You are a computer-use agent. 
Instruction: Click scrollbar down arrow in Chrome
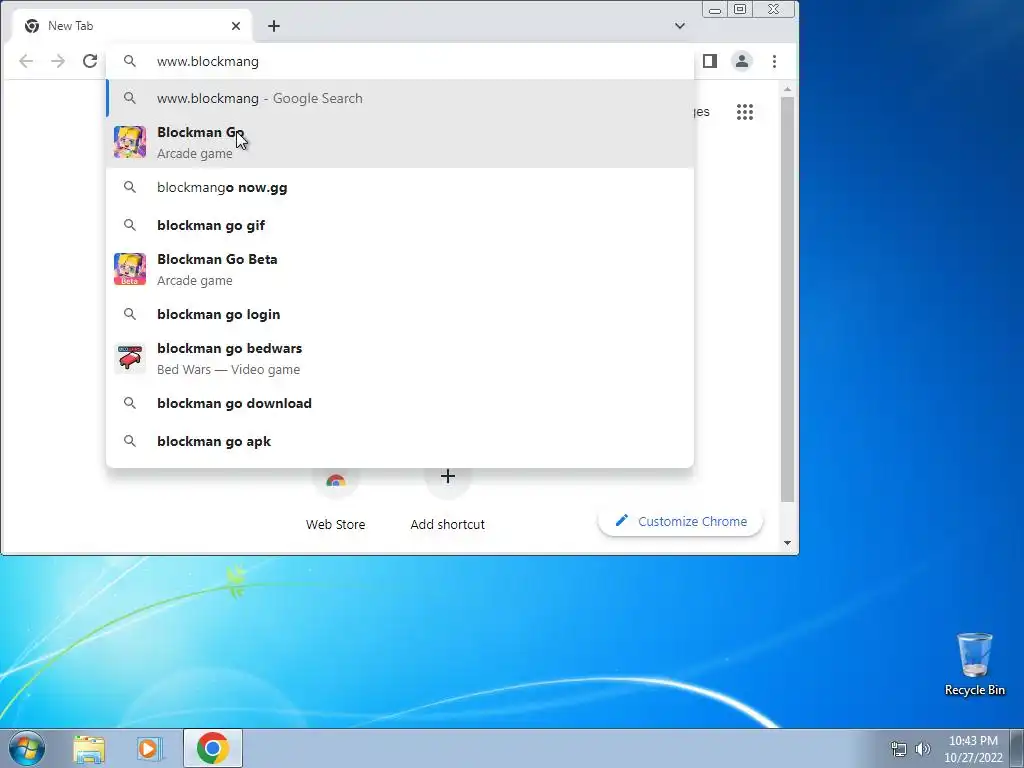[788, 543]
